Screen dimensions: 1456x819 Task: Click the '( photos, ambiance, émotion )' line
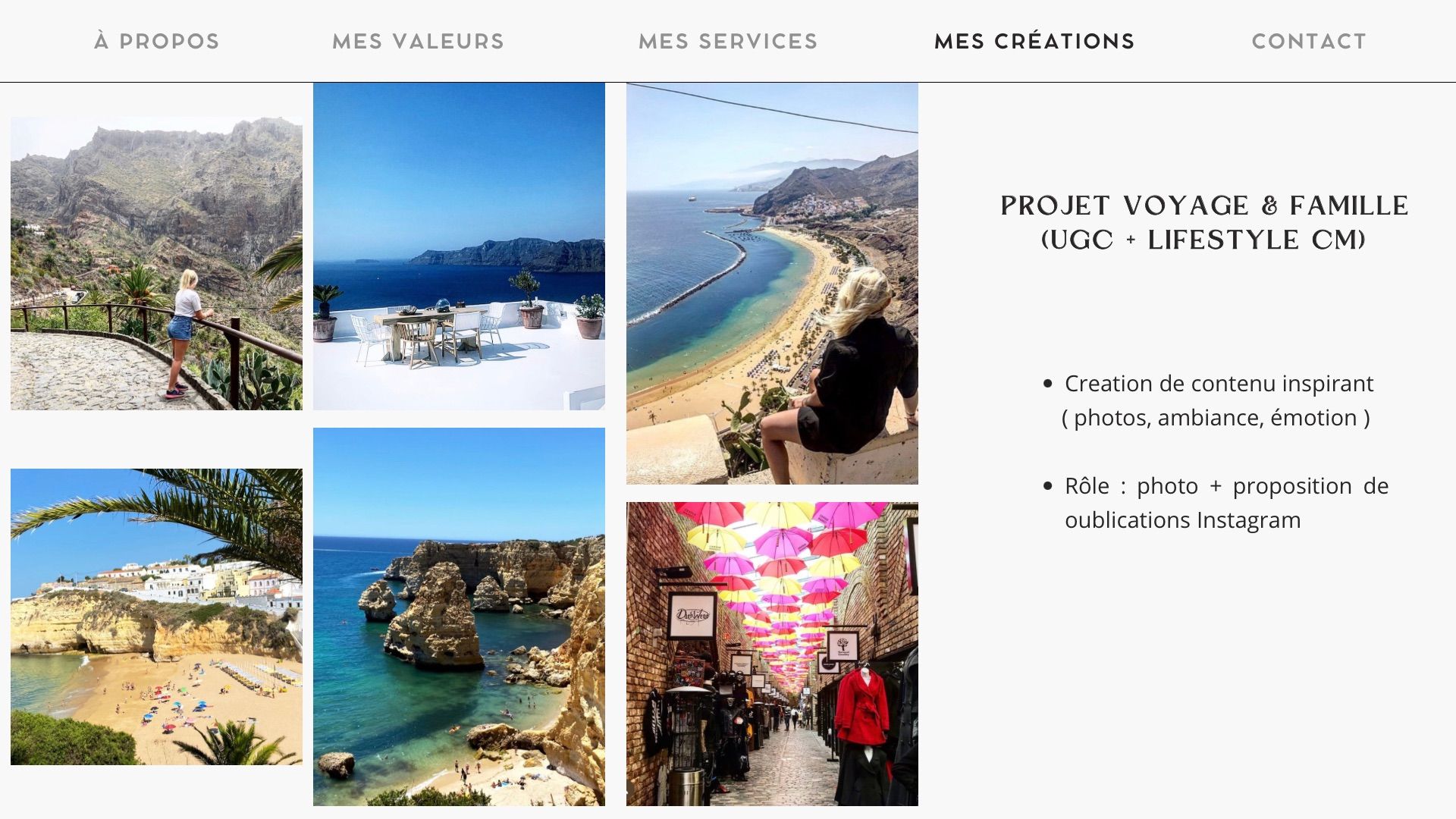(x=1216, y=418)
